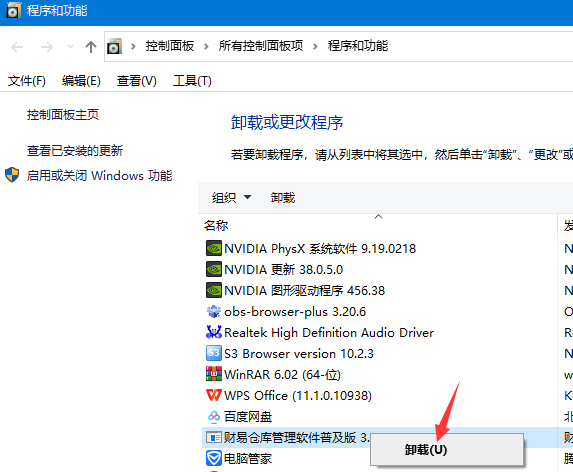573x472 pixels.
Task: Expand chevron after 控制面板 breadcrumb
Action: [206, 46]
